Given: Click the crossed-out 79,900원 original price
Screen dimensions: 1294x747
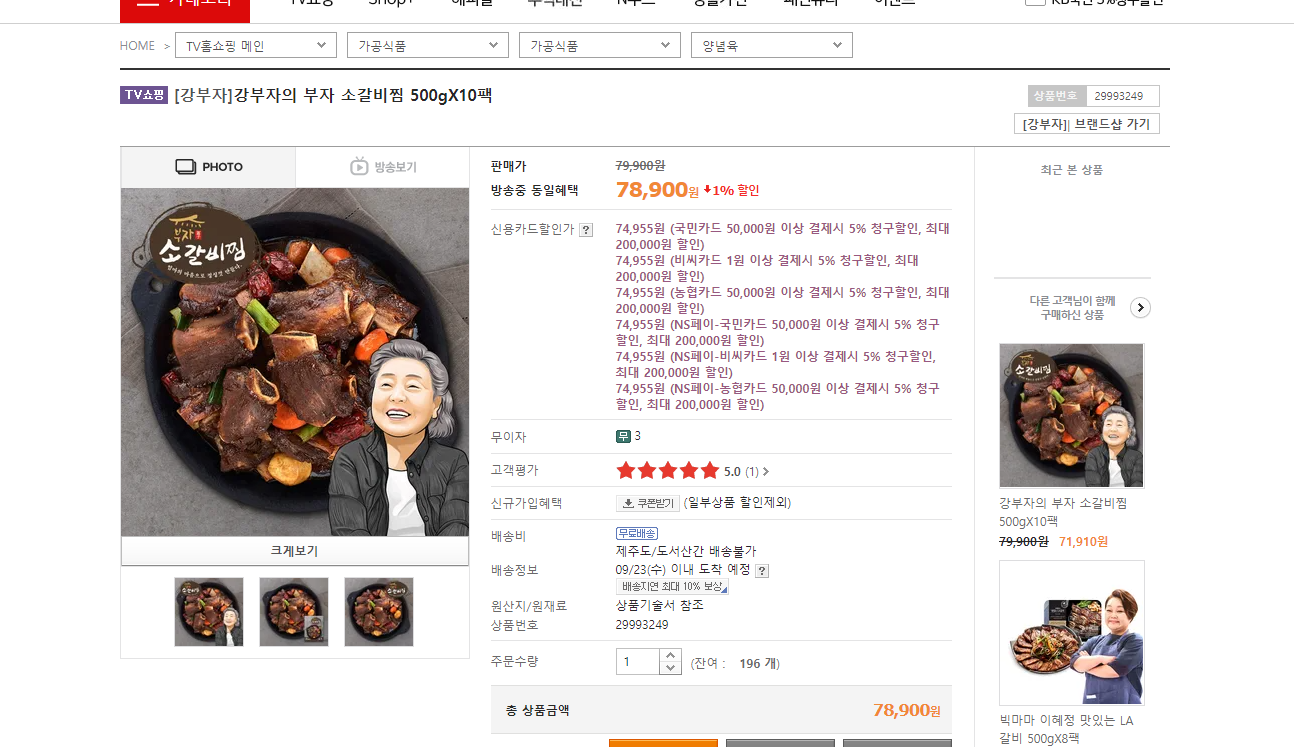Looking at the screenshot, I should [640, 165].
